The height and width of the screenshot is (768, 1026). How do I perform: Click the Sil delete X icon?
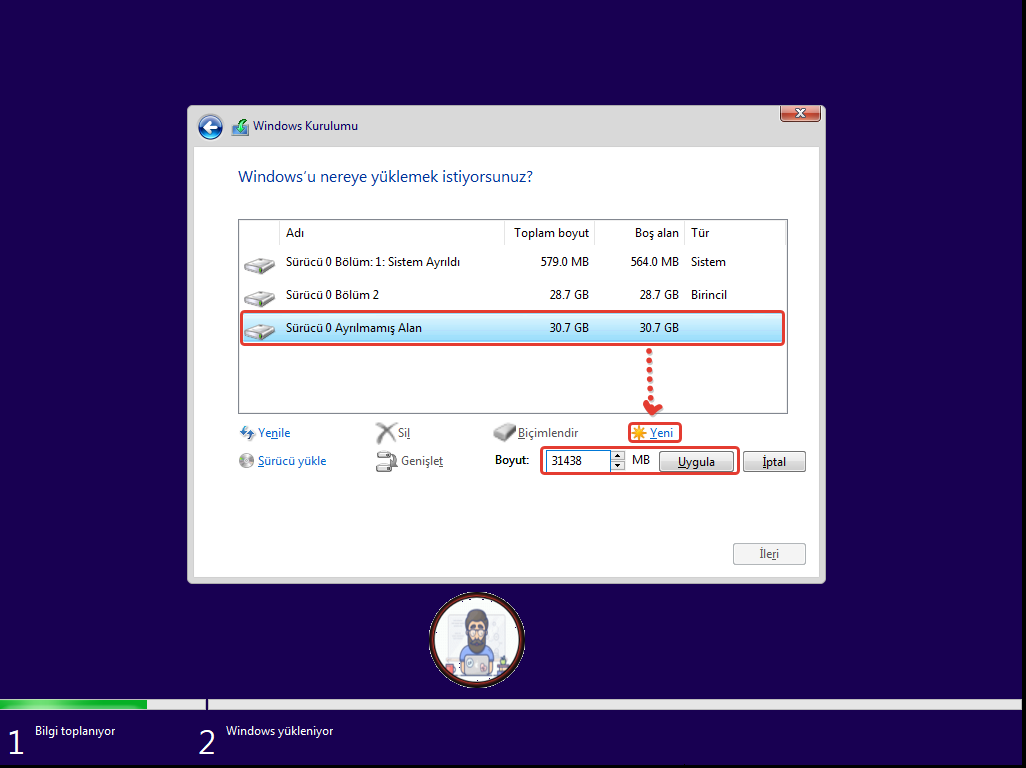point(385,432)
